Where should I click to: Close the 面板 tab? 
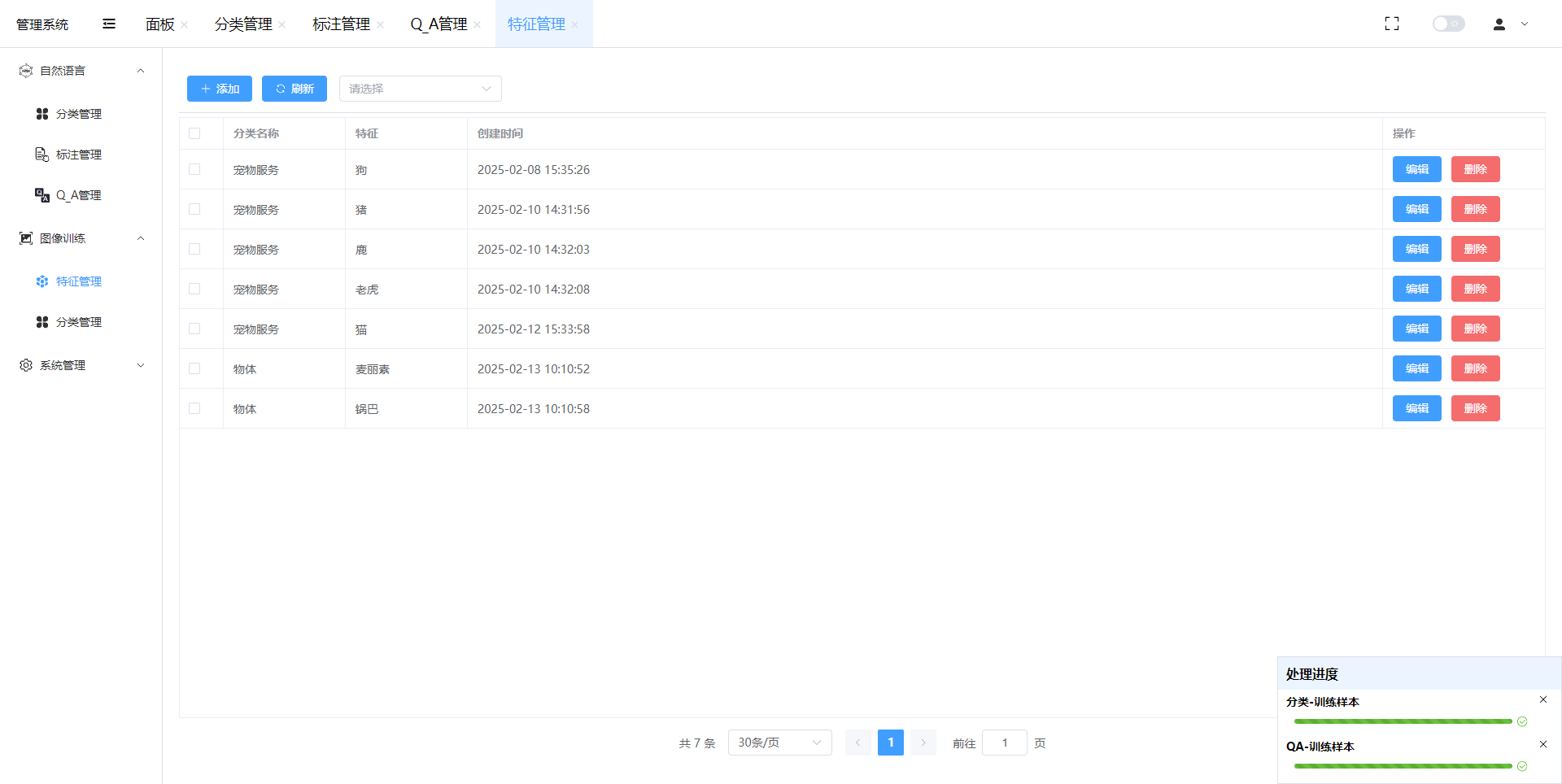(x=185, y=24)
